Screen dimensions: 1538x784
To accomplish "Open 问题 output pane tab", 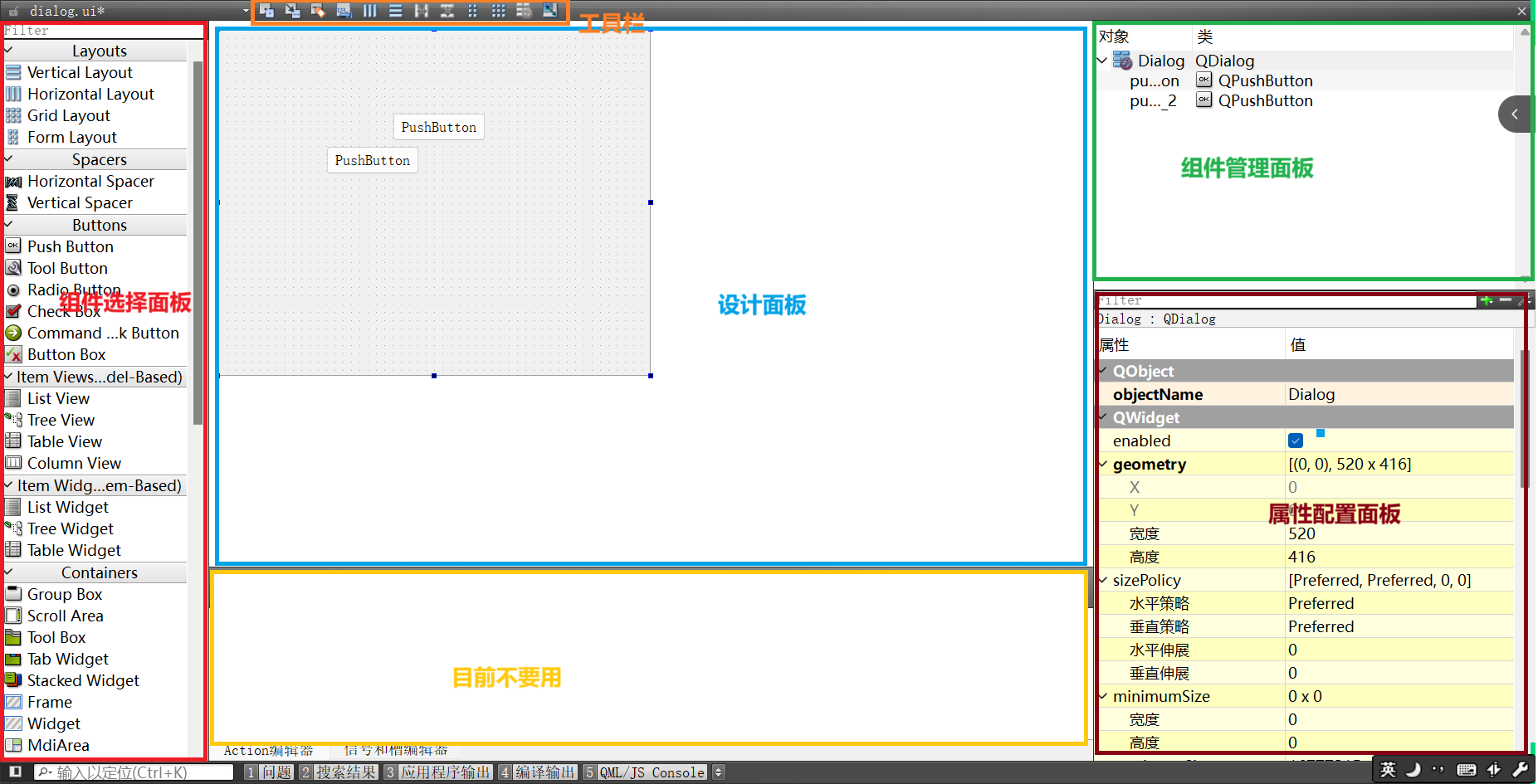I will pos(269,772).
